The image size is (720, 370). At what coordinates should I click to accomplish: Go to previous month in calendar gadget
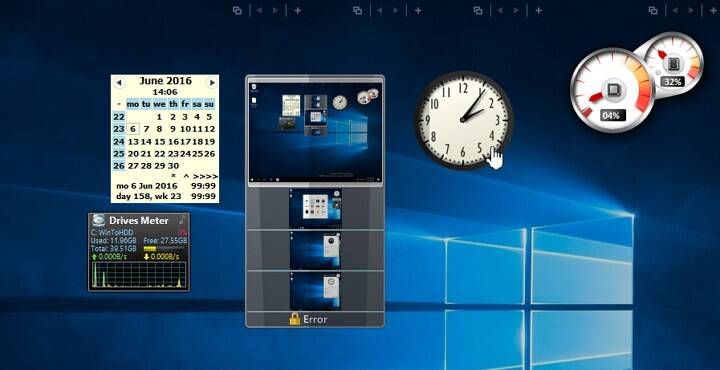pyautogui.click(x=119, y=83)
